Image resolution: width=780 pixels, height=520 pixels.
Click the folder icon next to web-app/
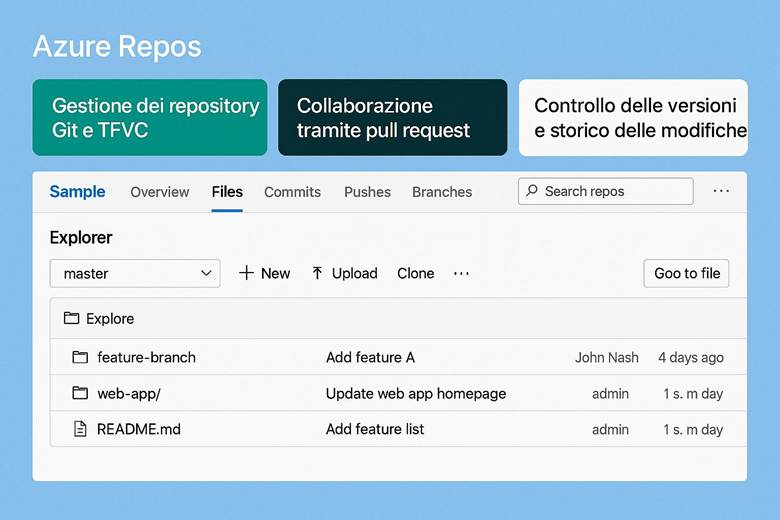coord(80,393)
